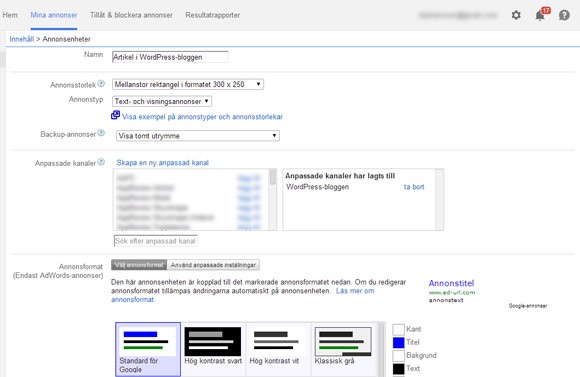Show help for Backup-annonser

[101, 133]
